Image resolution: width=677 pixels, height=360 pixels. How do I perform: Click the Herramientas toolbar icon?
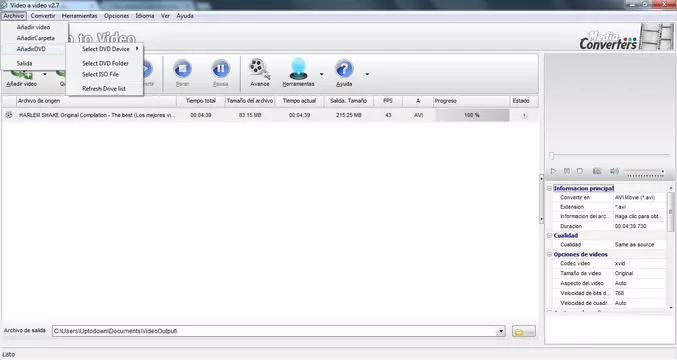(x=298, y=69)
